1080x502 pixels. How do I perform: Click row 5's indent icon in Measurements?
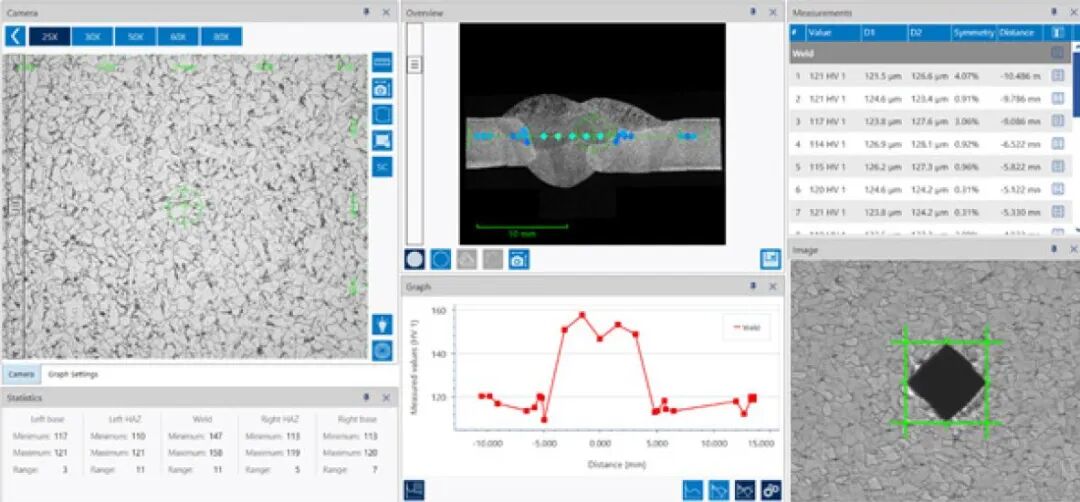(x=1058, y=167)
